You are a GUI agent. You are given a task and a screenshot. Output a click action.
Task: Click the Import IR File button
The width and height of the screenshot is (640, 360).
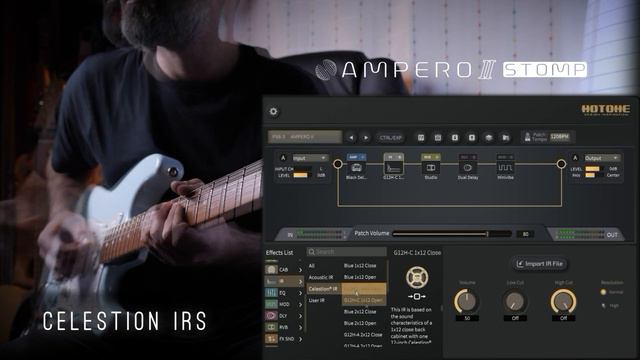click(x=540, y=264)
